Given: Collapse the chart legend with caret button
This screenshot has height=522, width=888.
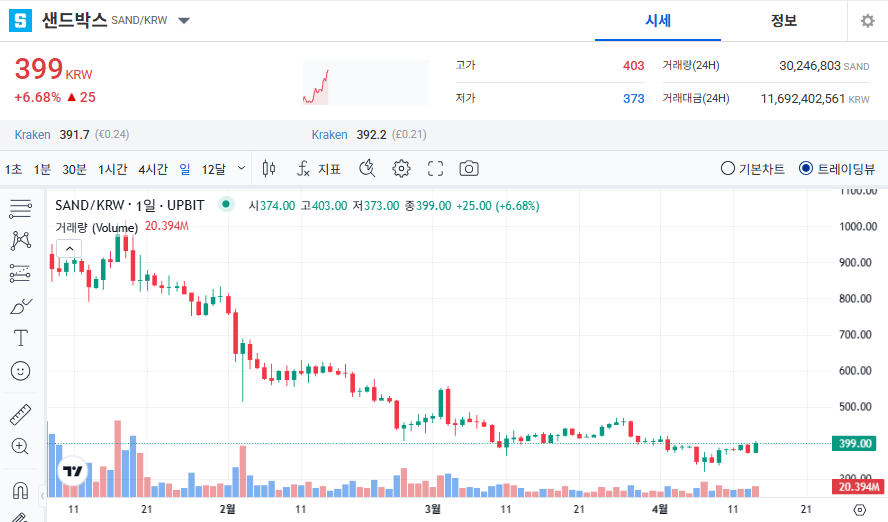Looking at the screenshot, I should (69, 249).
